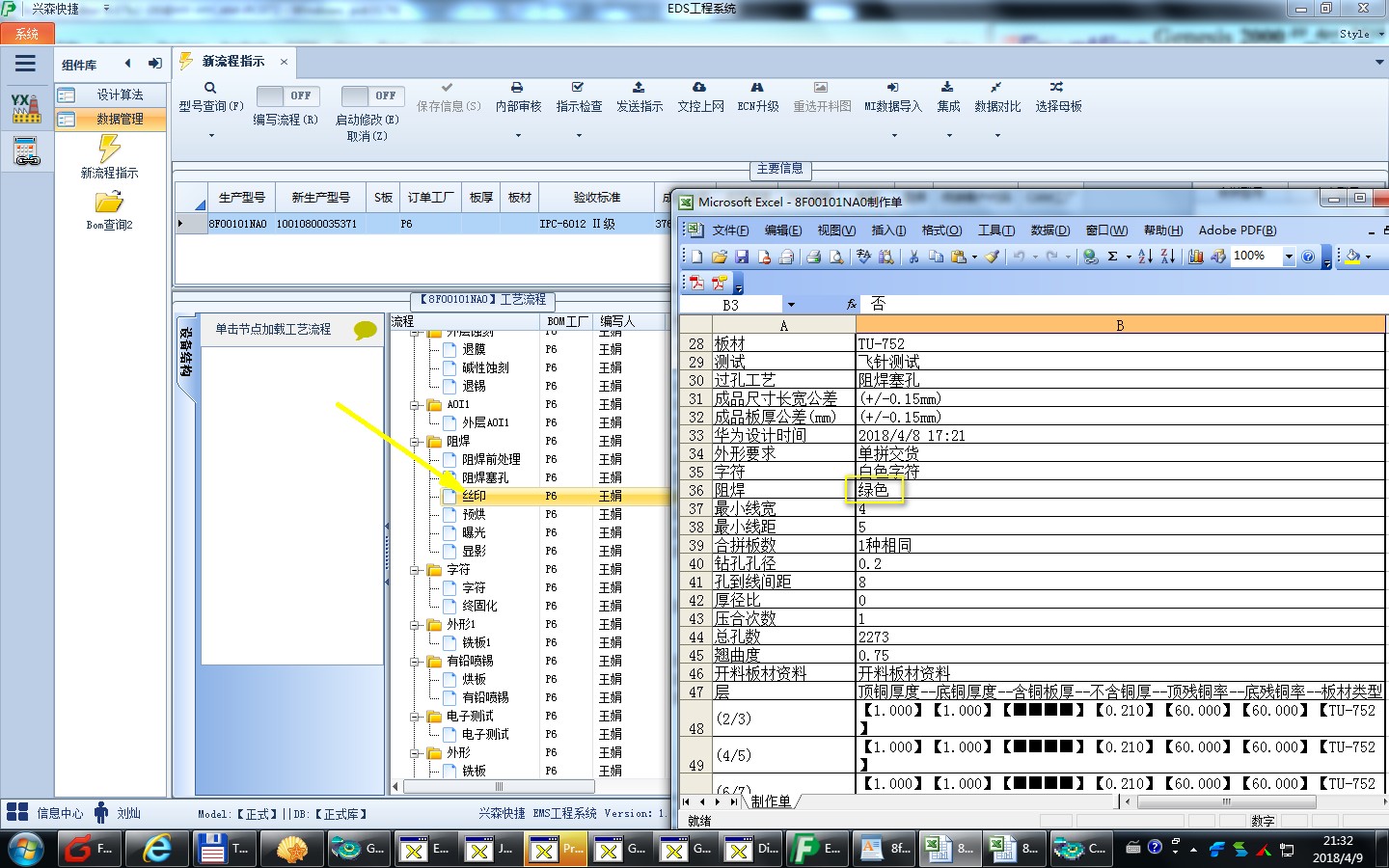Click Excel Cut scissors icon
The image size is (1389, 868).
tap(913, 257)
